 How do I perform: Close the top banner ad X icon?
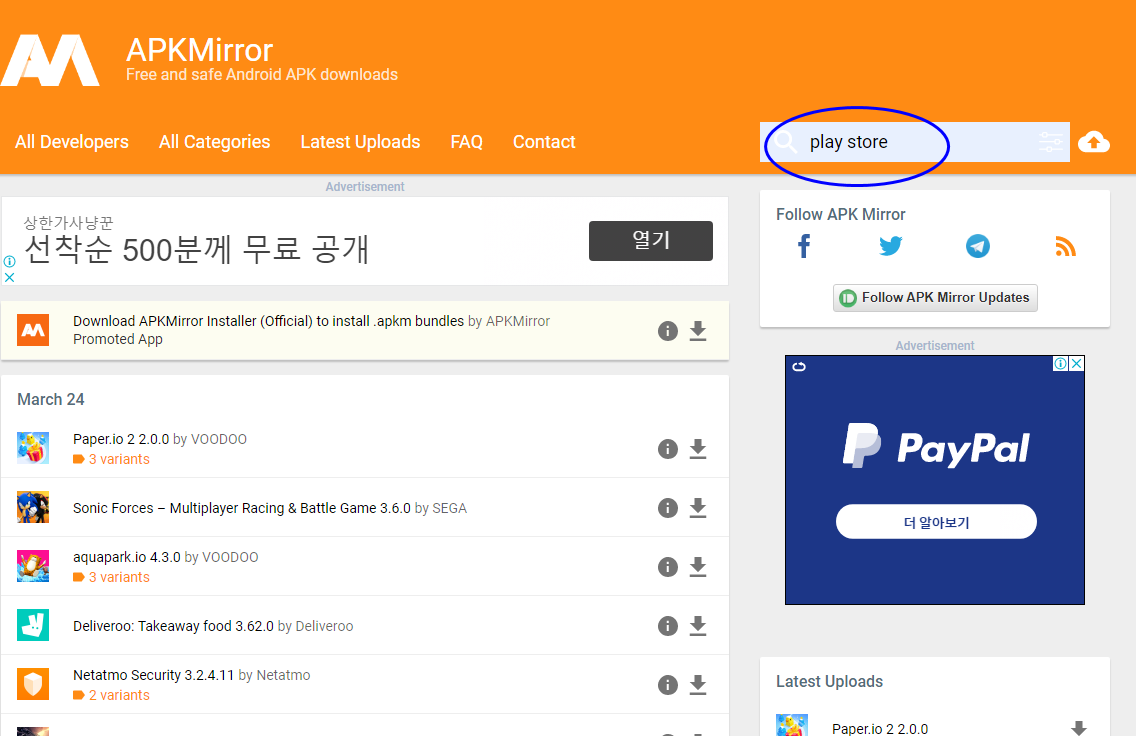point(9,277)
